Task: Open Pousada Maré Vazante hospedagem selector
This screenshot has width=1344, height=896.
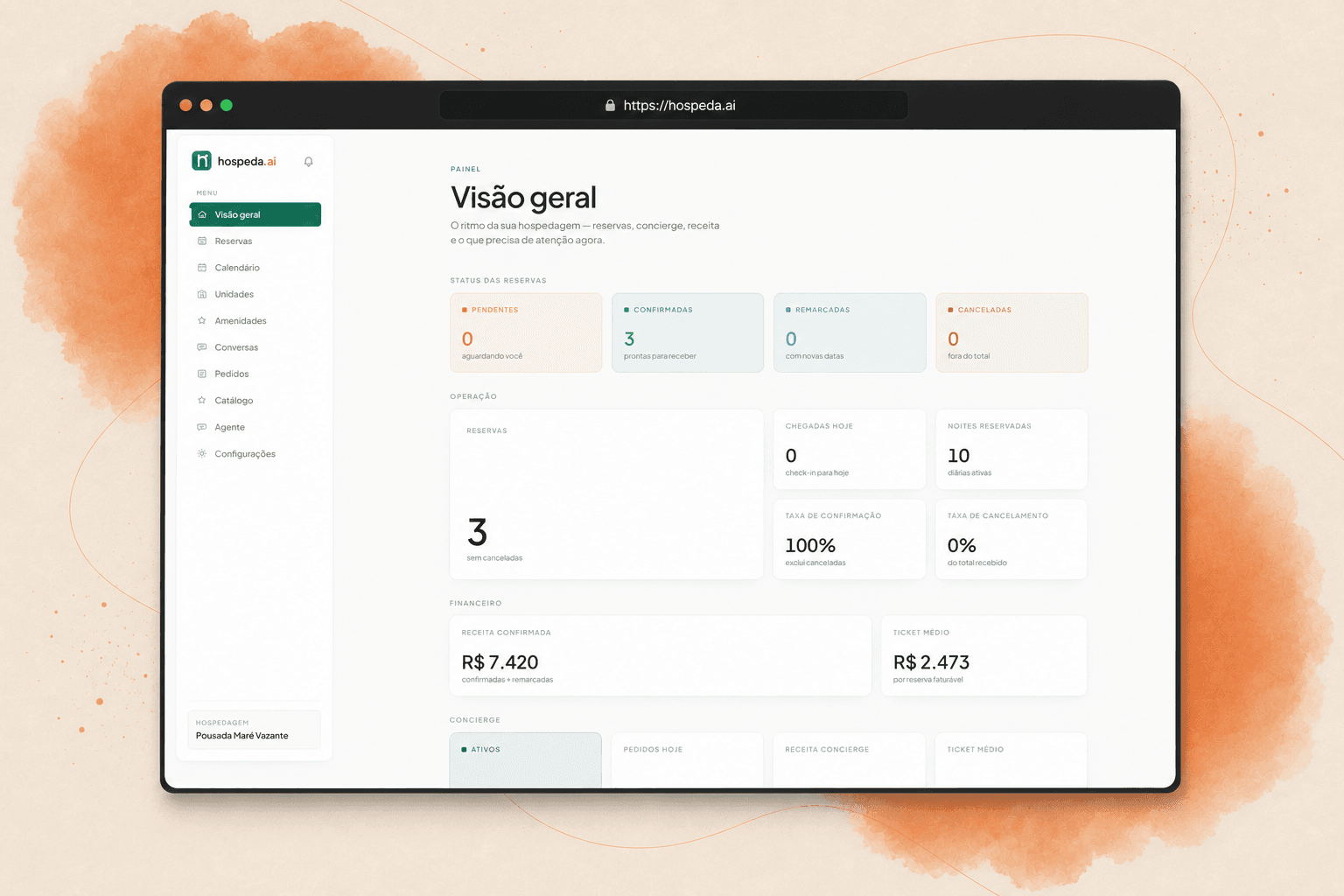Action: (255, 730)
